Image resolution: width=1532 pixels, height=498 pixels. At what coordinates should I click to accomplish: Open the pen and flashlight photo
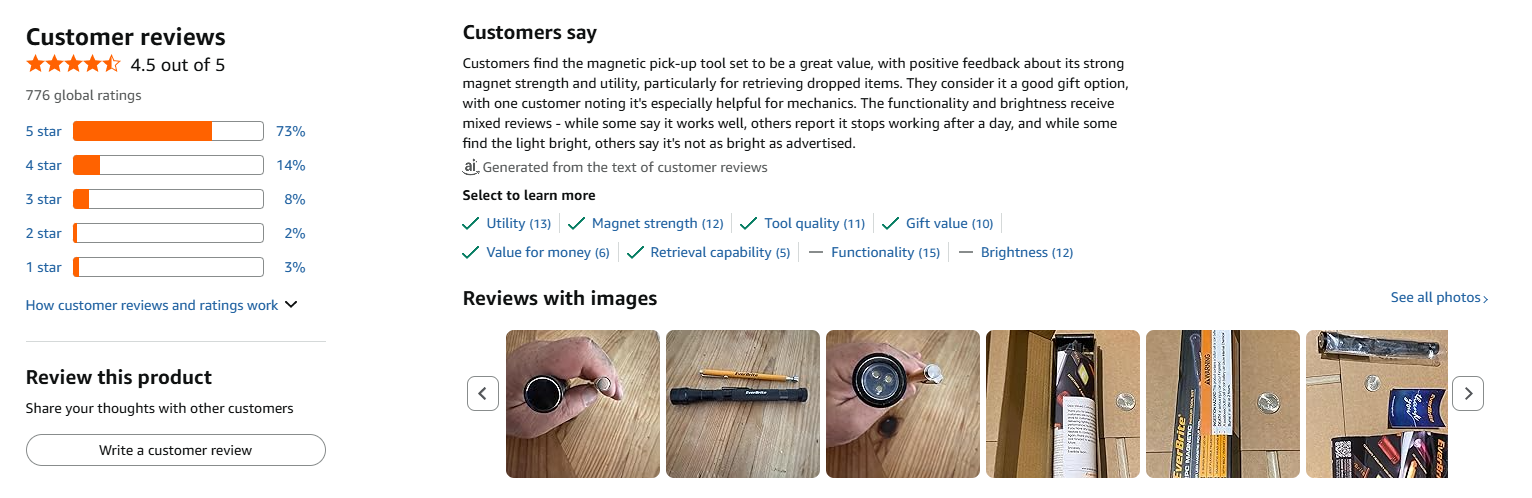(743, 403)
